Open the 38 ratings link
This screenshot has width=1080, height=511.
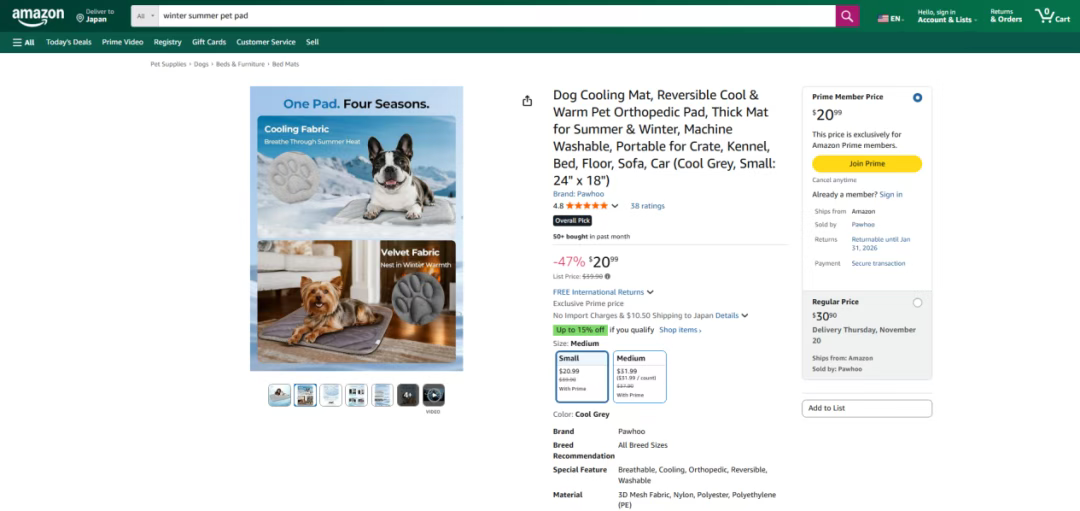(647, 206)
